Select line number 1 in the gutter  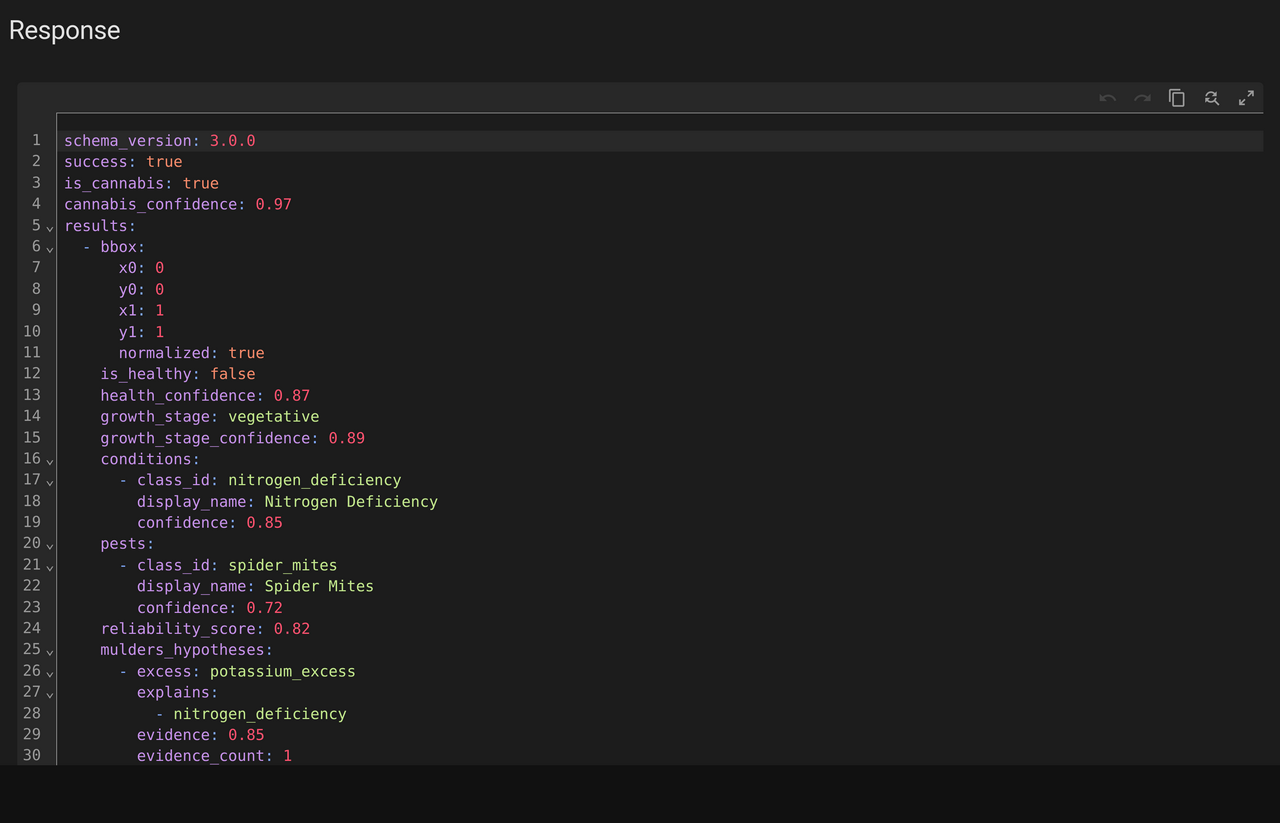(36, 140)
